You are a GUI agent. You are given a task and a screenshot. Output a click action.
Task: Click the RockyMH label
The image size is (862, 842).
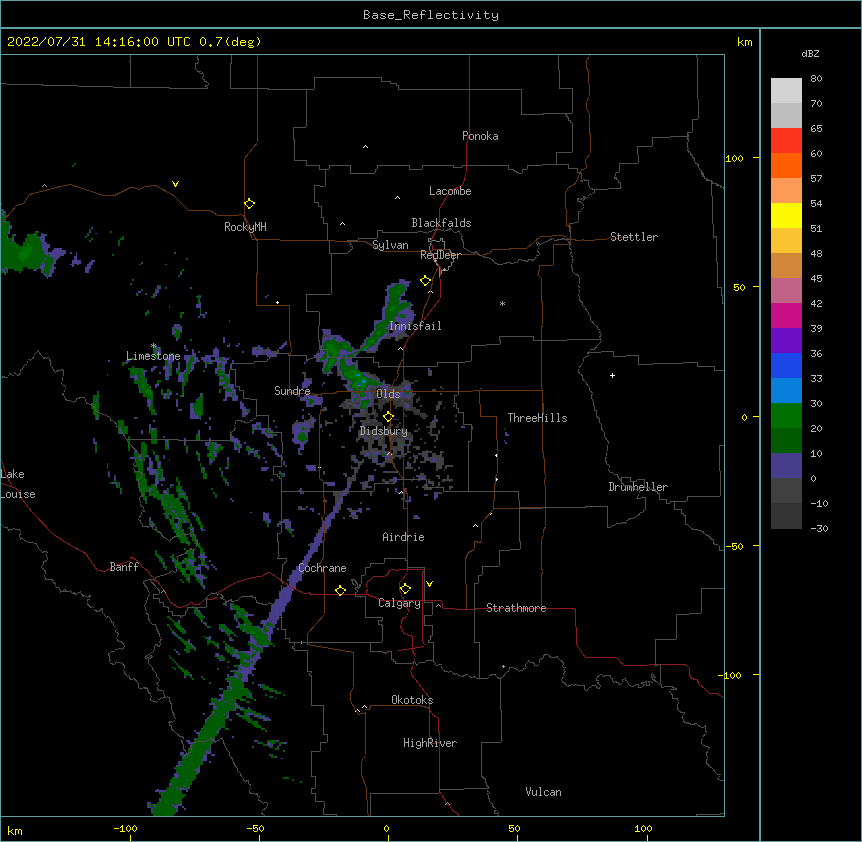tap(245, 226)
